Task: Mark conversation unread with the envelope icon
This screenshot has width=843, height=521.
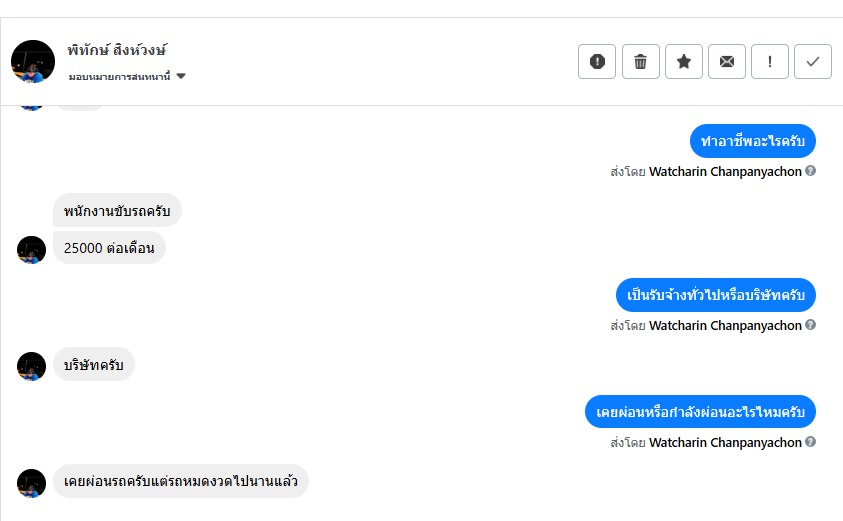Action: coord(727,62)
